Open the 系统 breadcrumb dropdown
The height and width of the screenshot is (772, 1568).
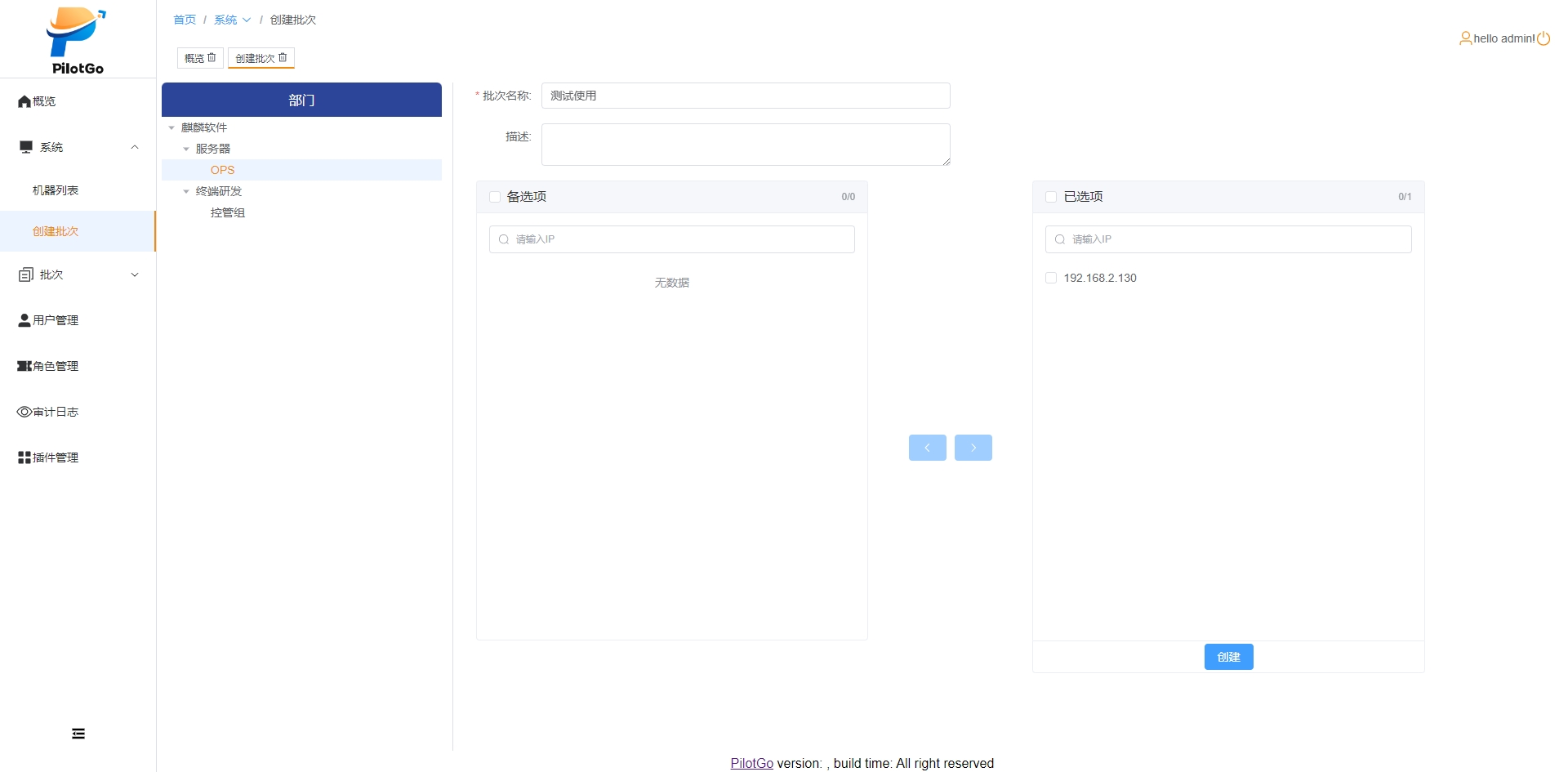click(232, 20)
